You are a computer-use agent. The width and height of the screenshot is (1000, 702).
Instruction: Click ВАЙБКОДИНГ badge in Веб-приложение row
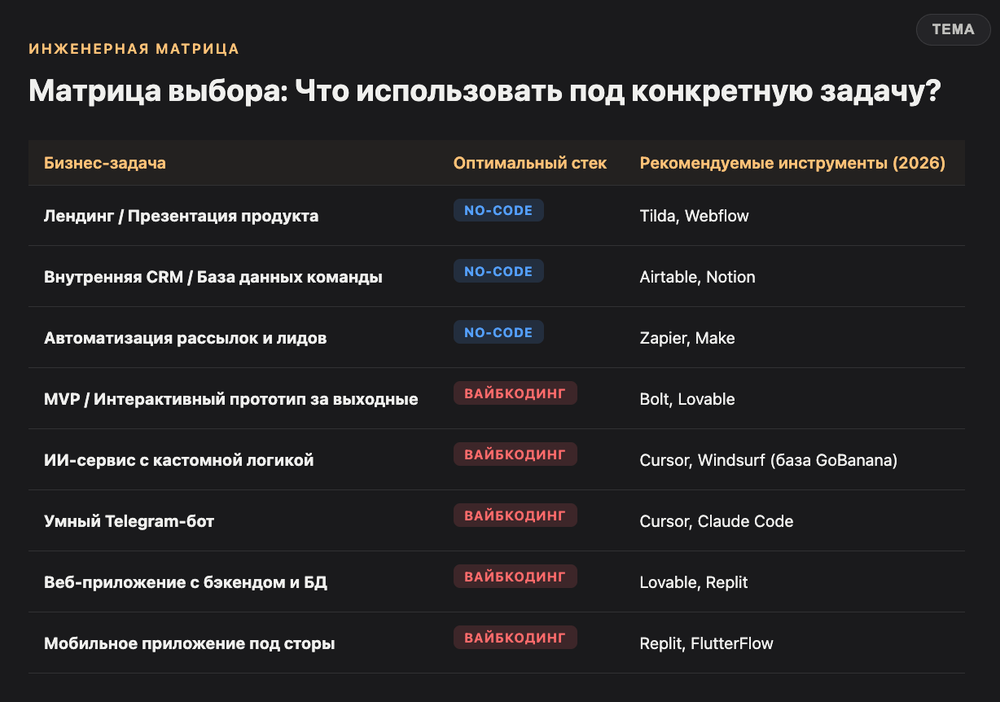click(515, 576)
